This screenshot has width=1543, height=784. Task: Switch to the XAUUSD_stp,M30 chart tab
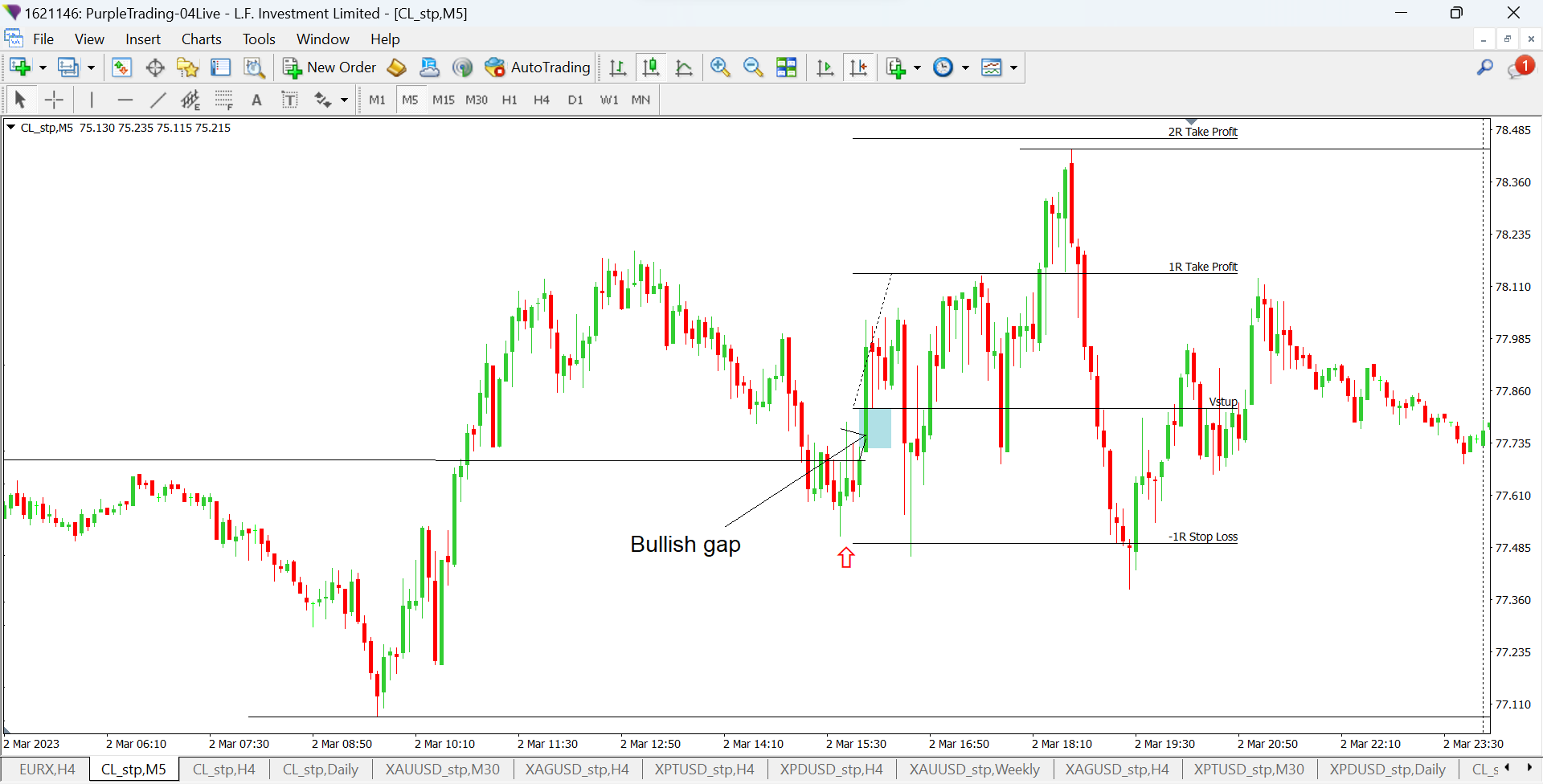(443, 770)
